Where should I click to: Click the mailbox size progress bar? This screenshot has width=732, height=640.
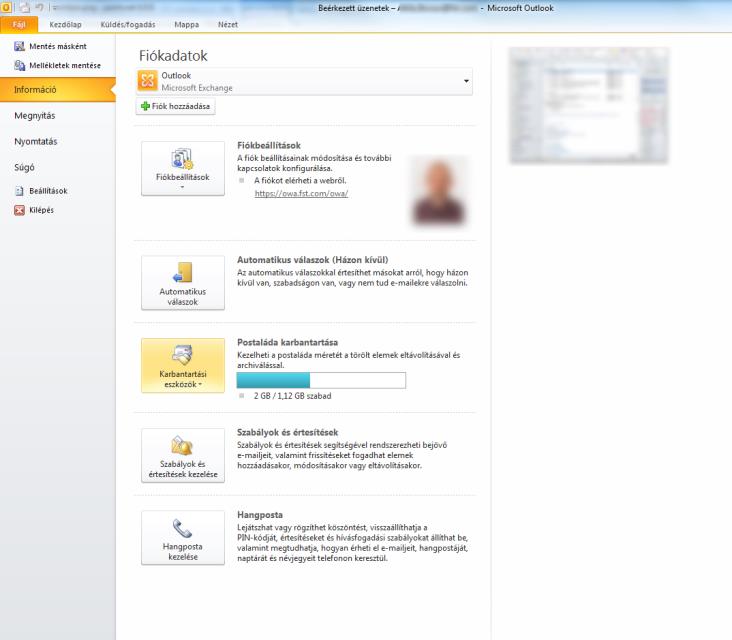[321, 380]
